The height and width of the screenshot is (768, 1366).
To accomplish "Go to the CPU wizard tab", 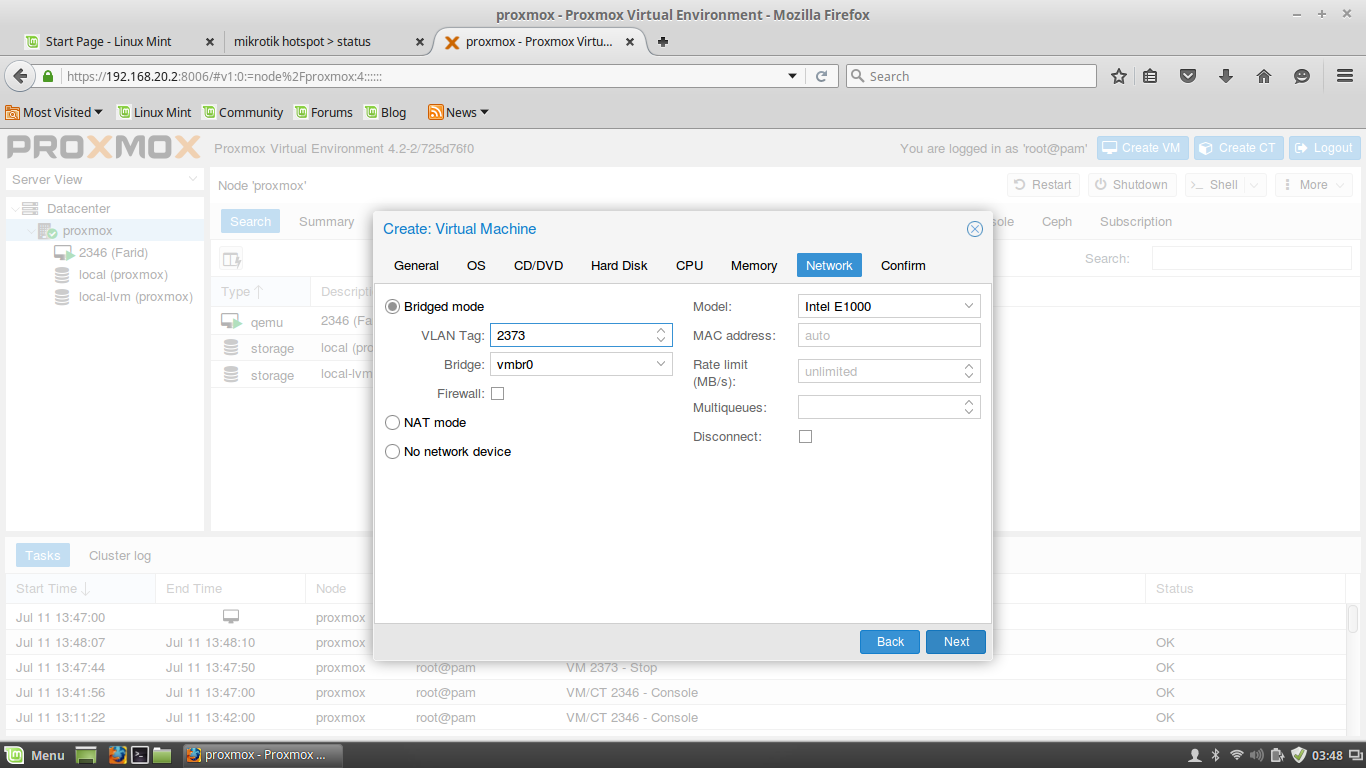I will (x=689, y=265).
